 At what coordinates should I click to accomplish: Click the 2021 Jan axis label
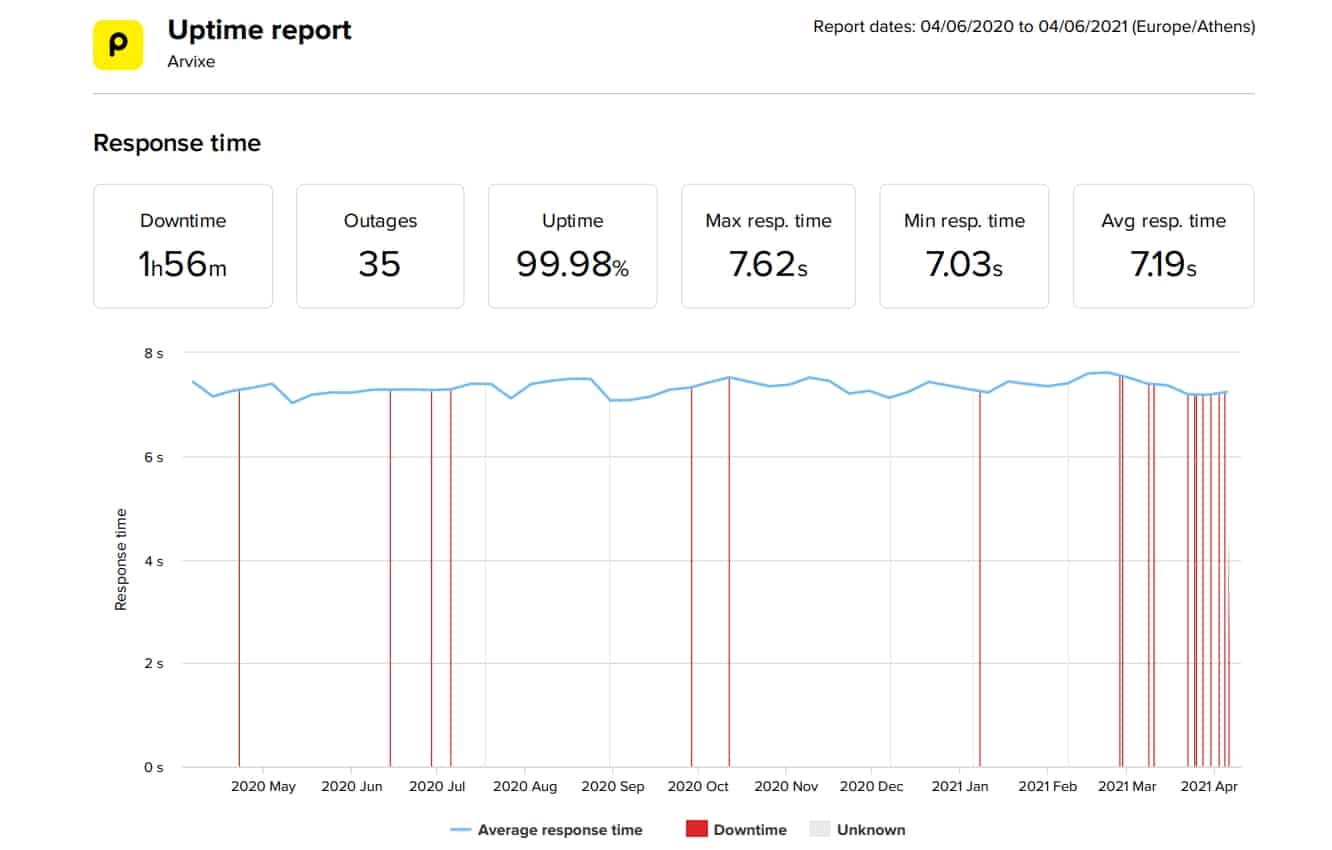960,787
